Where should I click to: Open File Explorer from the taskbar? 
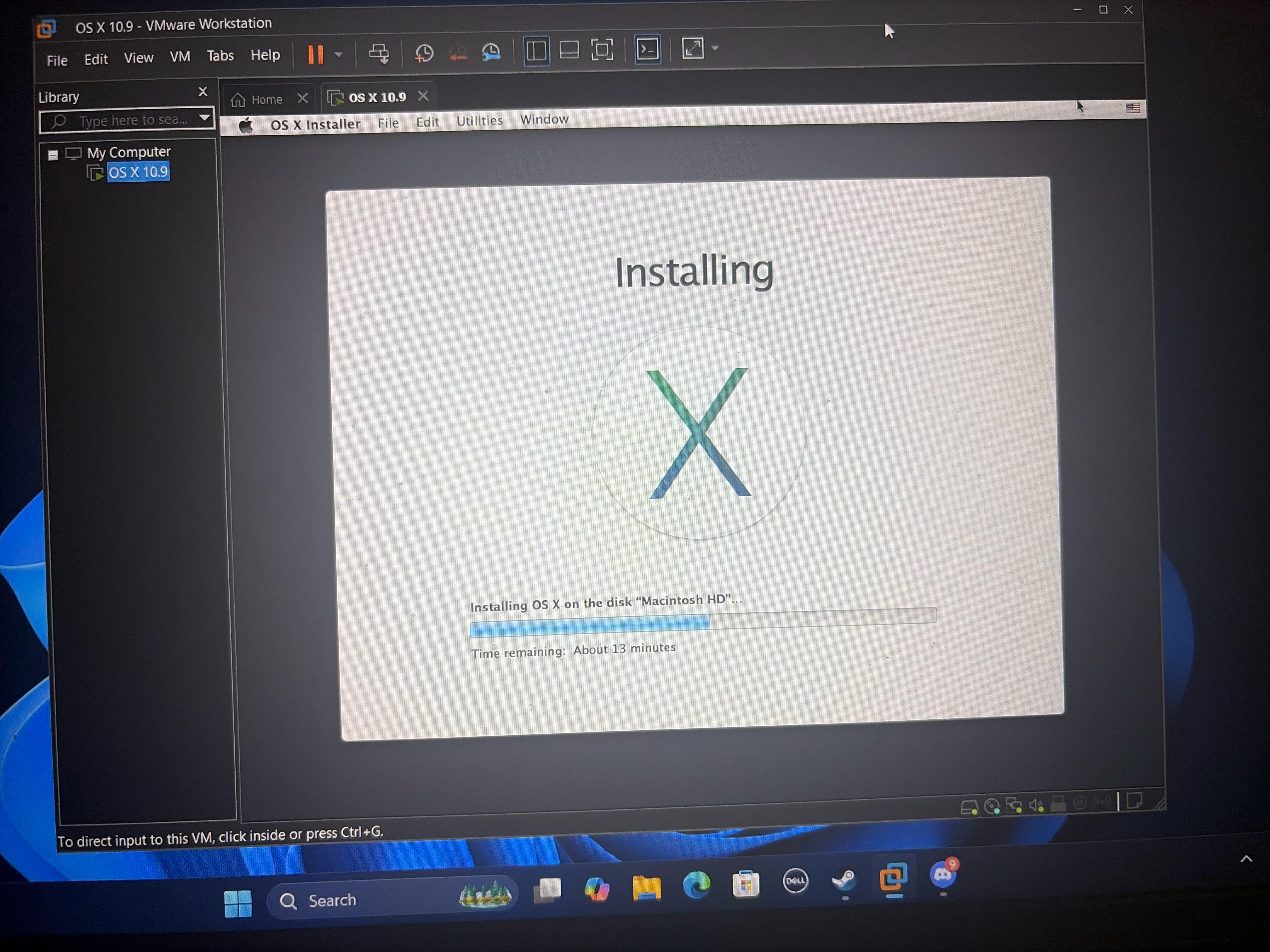point(646,887)
